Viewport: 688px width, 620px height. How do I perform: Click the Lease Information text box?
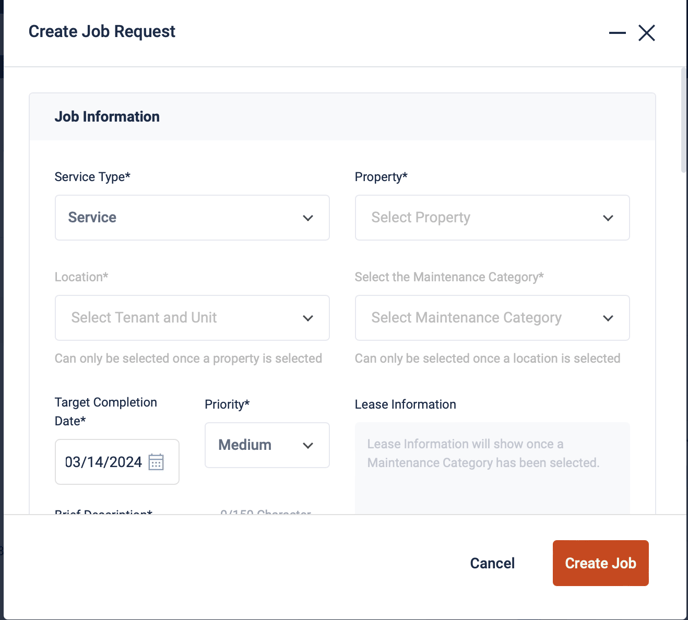click(492, 467)
